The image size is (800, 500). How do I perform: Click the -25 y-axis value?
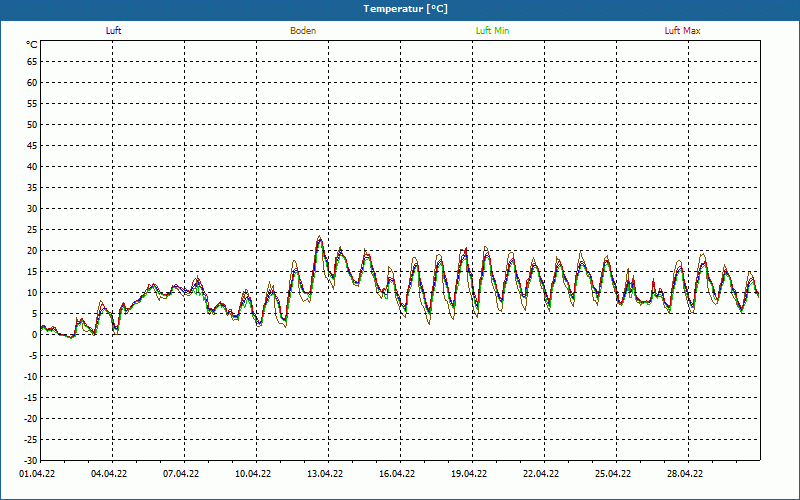(x=31, y=439)
